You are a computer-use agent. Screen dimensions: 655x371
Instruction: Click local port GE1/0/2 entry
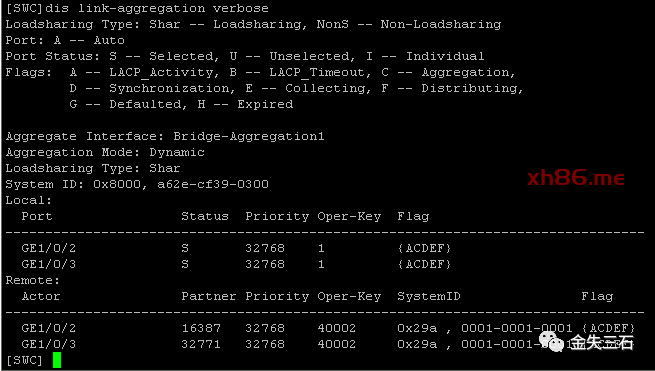tap(48, 248)
